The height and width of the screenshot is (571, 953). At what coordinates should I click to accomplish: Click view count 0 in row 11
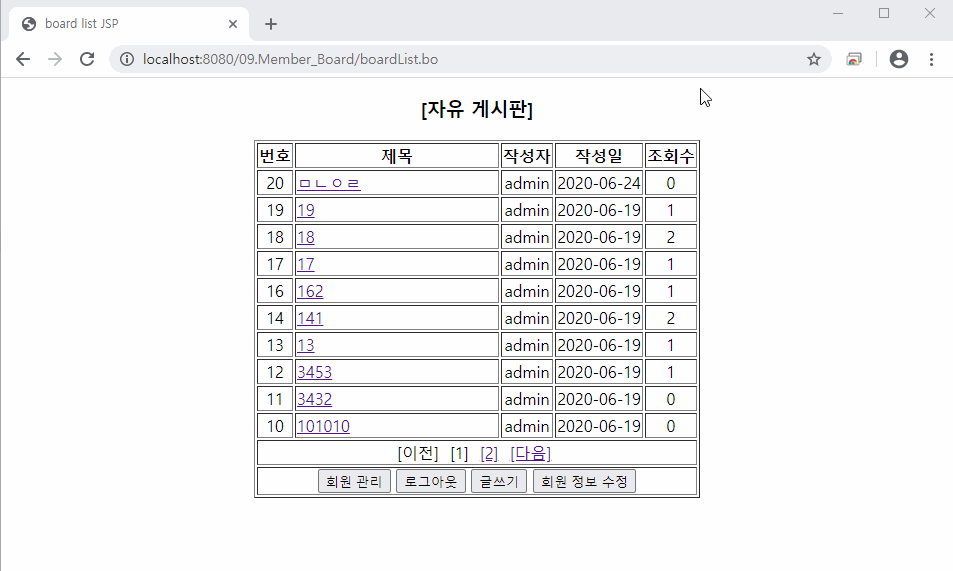[x=670, y=399]
